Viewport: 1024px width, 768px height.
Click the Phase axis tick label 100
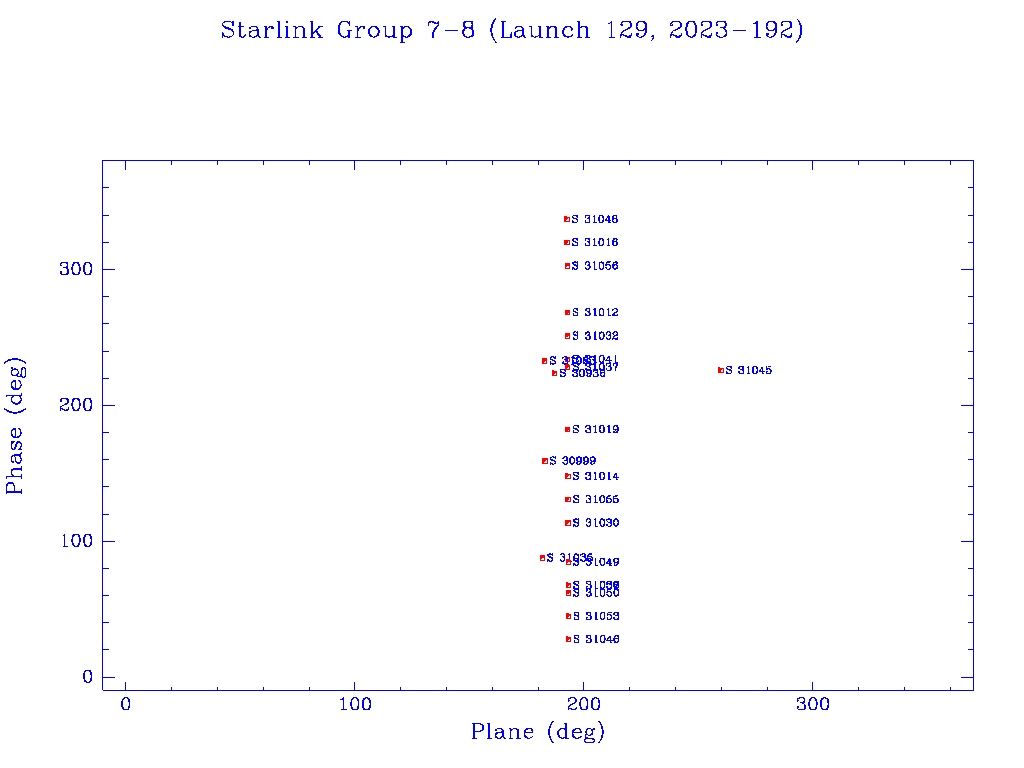(x=77, y=541)
